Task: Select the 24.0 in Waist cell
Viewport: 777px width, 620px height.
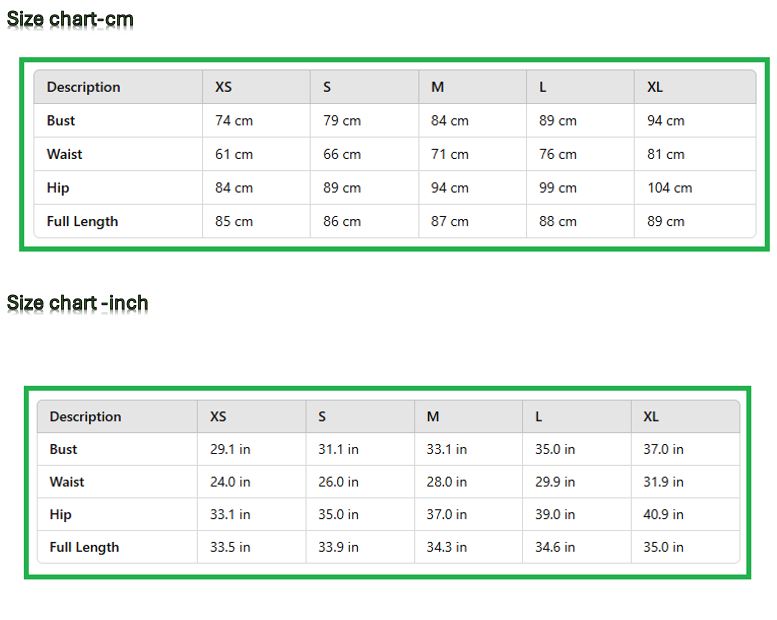Action: coord(230,482)
